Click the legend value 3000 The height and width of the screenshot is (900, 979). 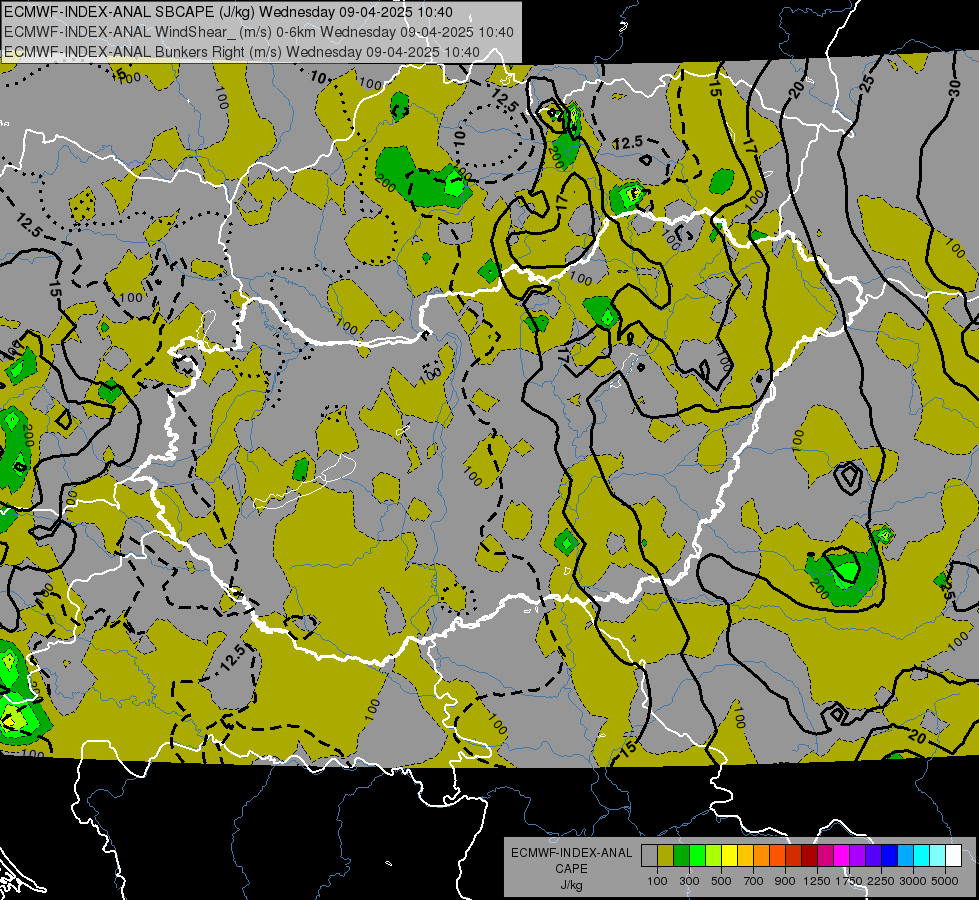tap(913, 881)
